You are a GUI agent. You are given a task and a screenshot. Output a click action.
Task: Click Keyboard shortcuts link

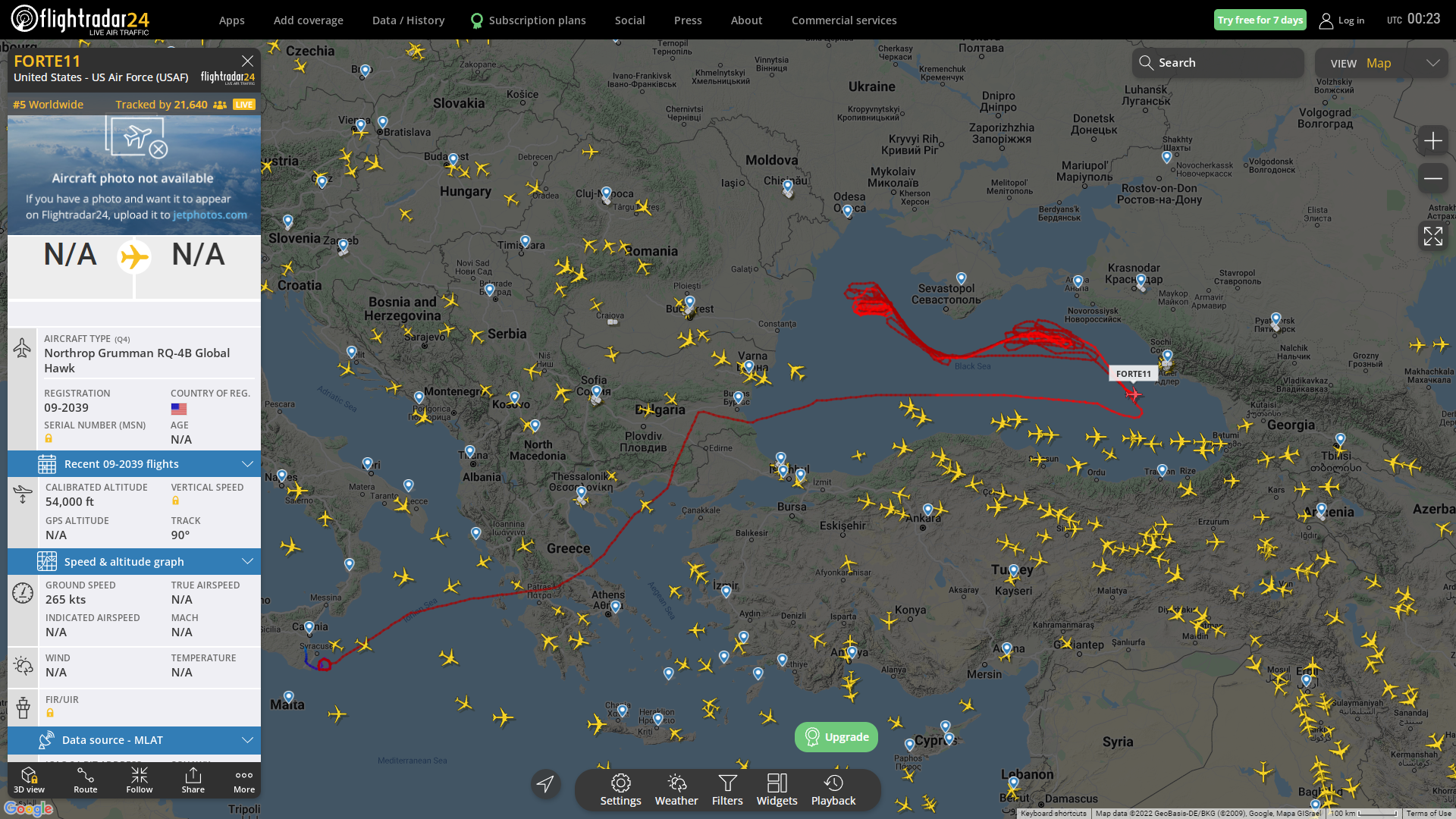(1053, 813)
